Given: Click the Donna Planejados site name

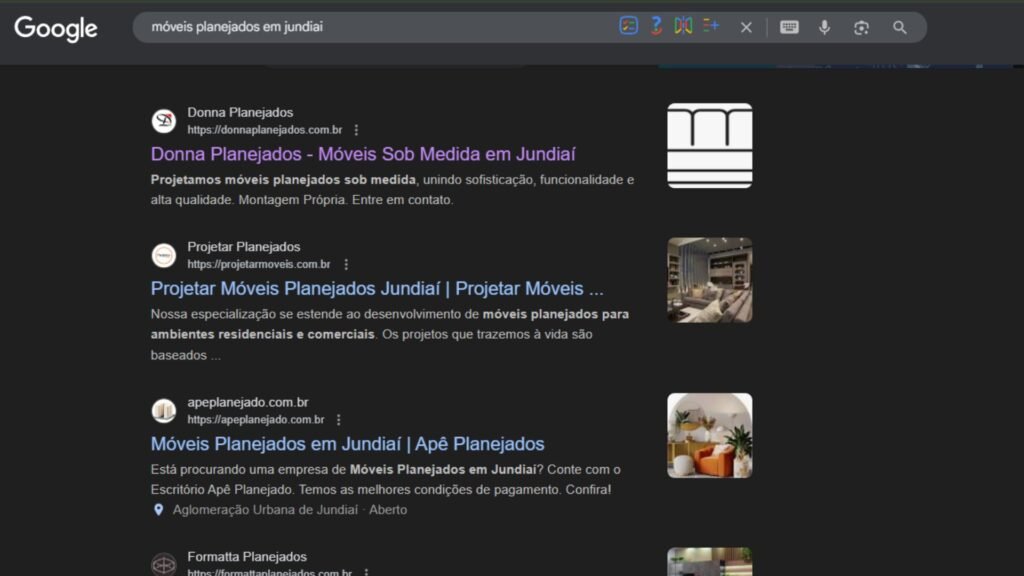Looking at the screenshot, I should [240, 113].
